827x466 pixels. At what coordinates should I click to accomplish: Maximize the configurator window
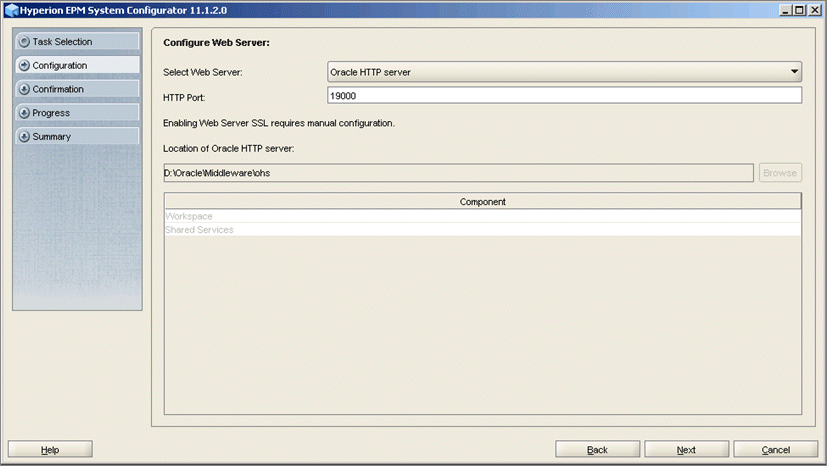(x=800, y=10)
